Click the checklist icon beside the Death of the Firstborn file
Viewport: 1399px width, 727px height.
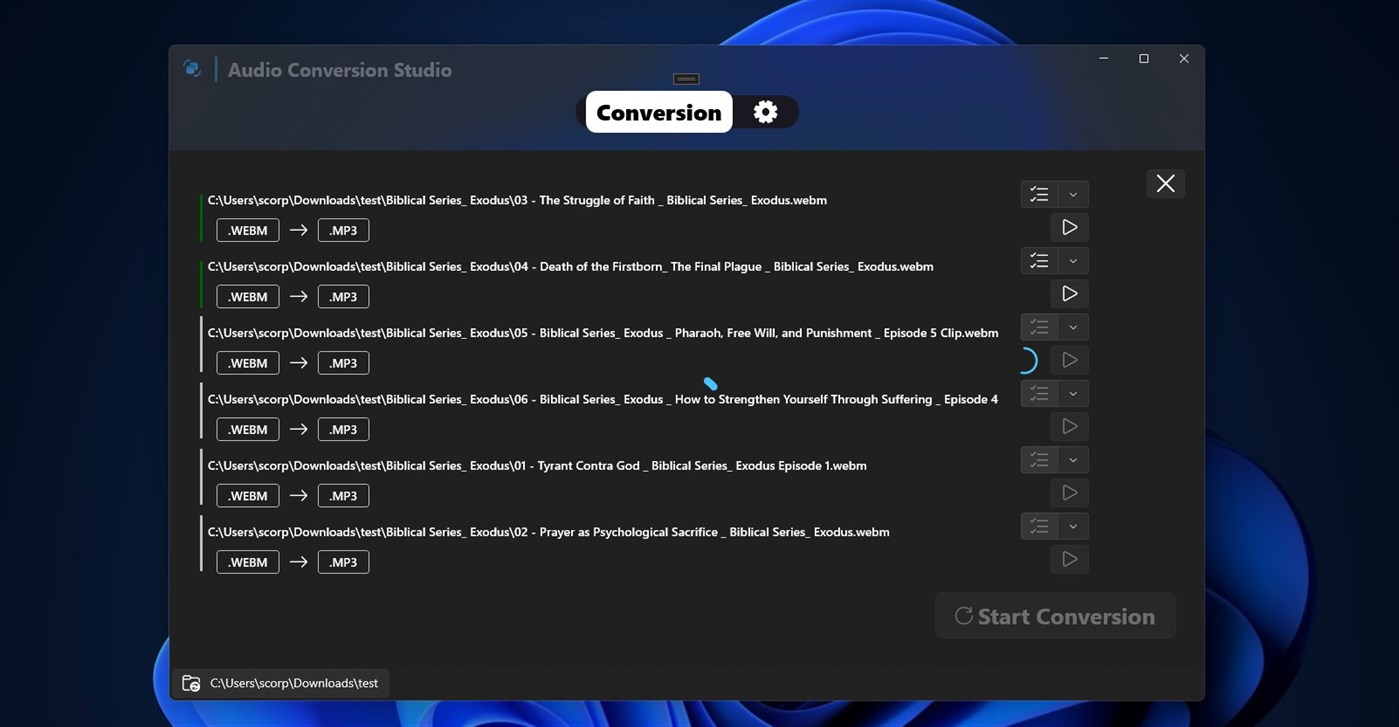click(x=1038, y=260)
